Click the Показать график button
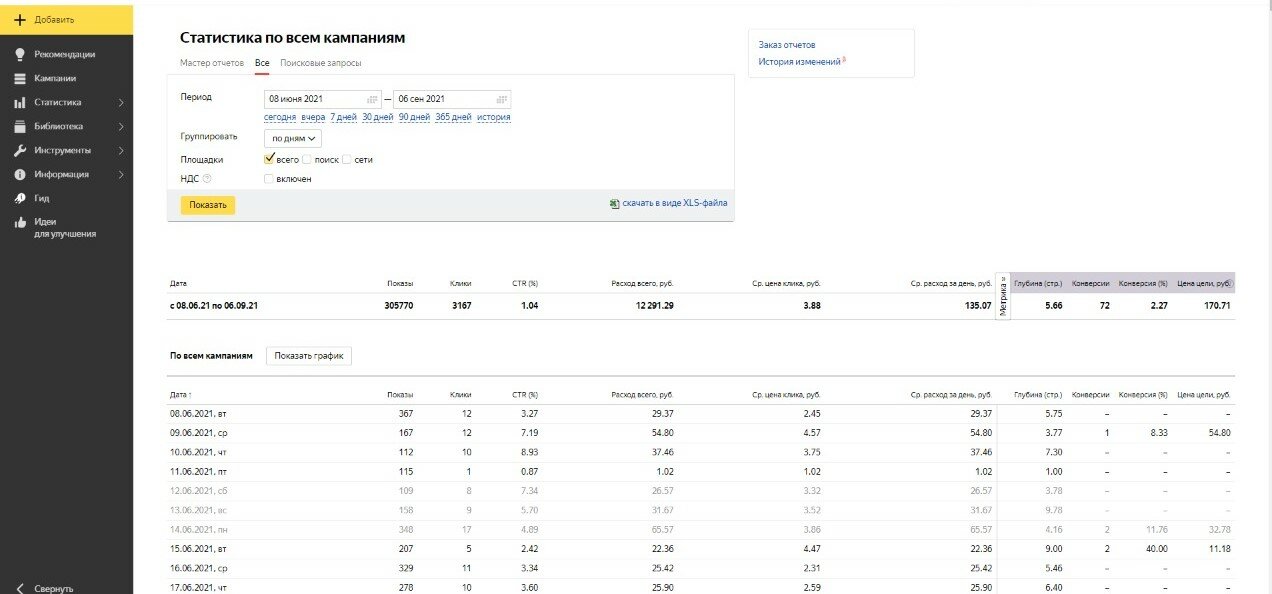This screenshot has width=1272, height=594. click(309, 356)
